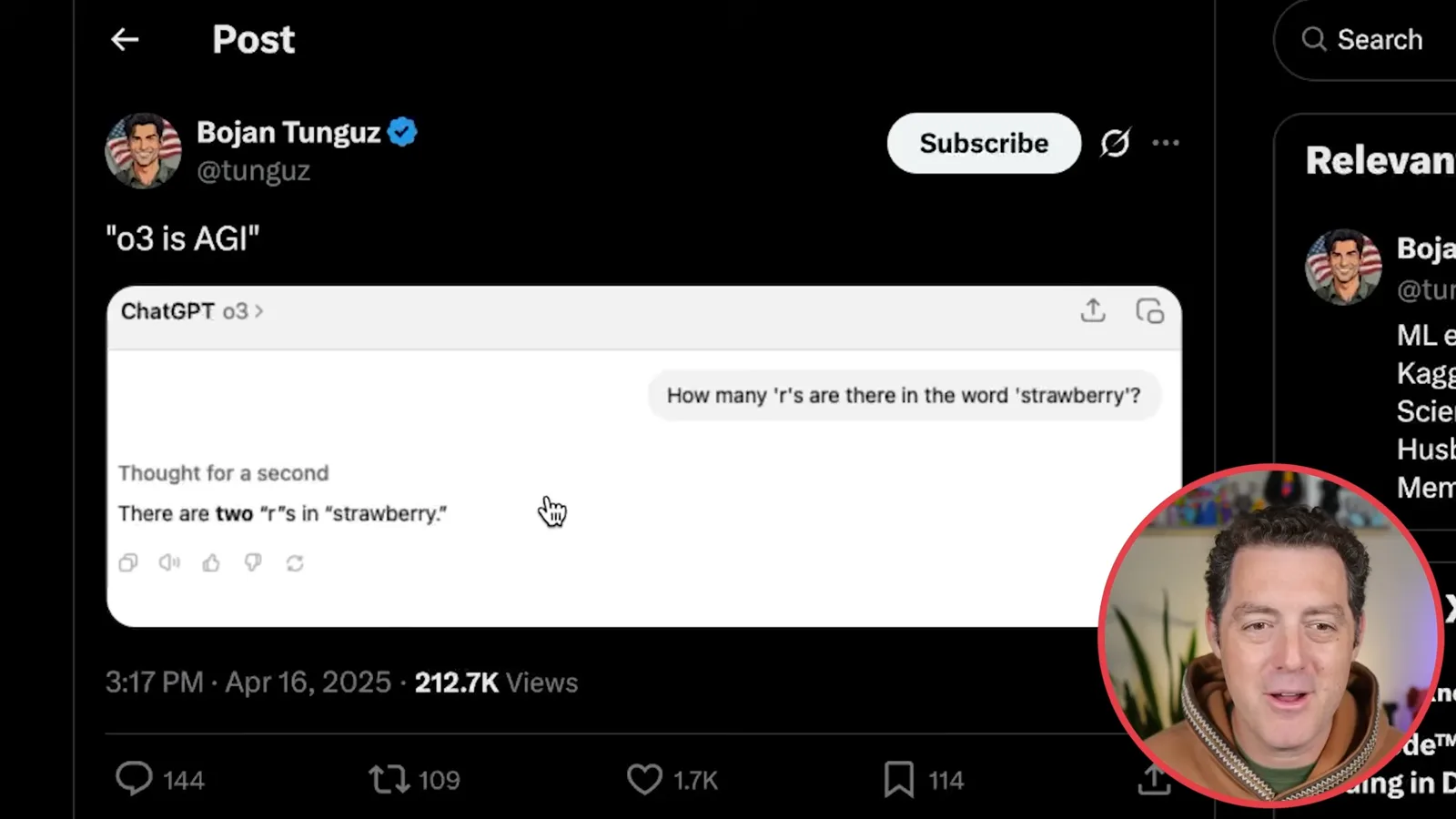Click the repost icon showing 109
1456x819 pixels.
pos(389,779)
